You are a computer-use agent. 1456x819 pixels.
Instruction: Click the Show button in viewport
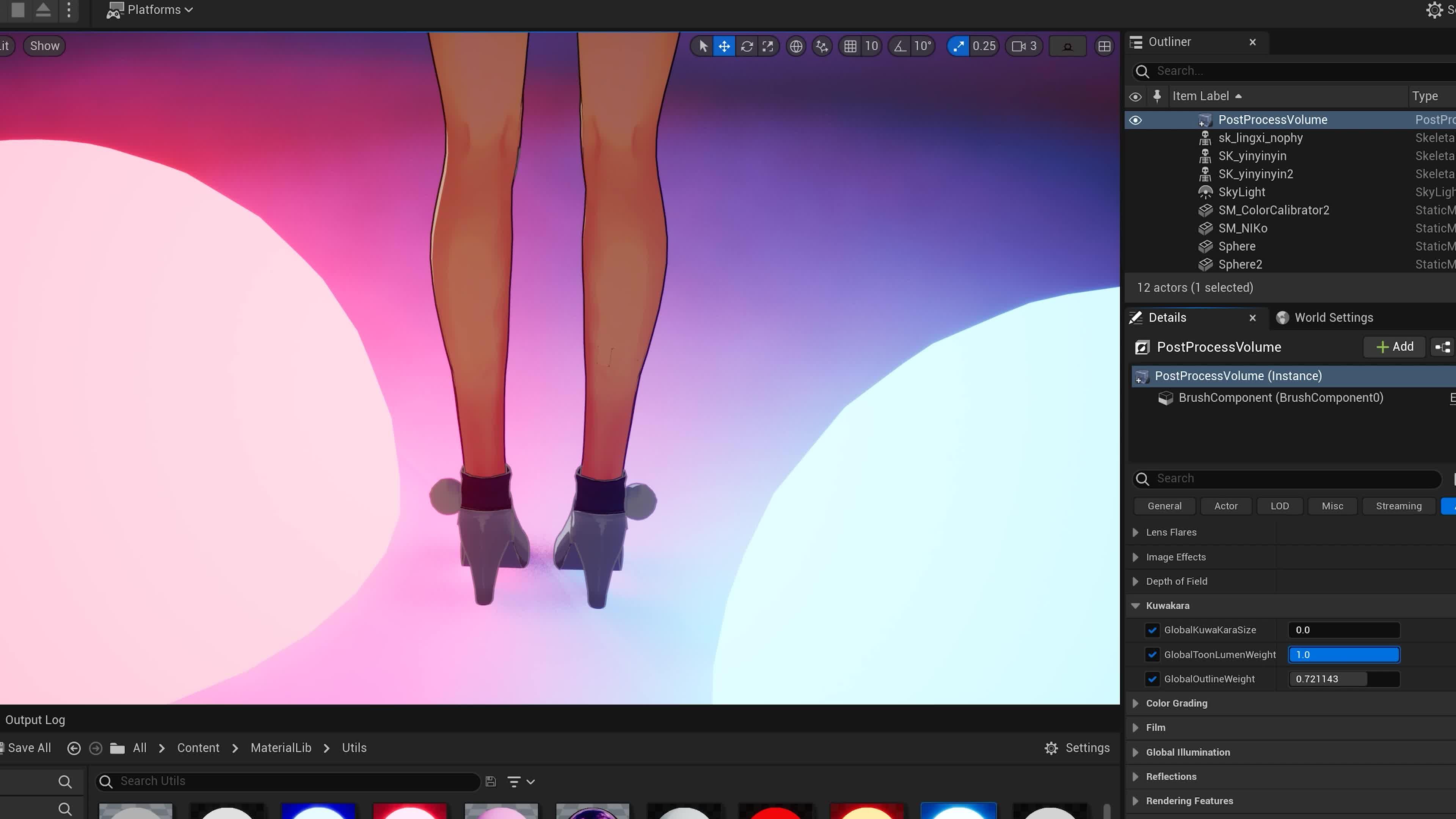pyautogui.click(x=44, y=46)
